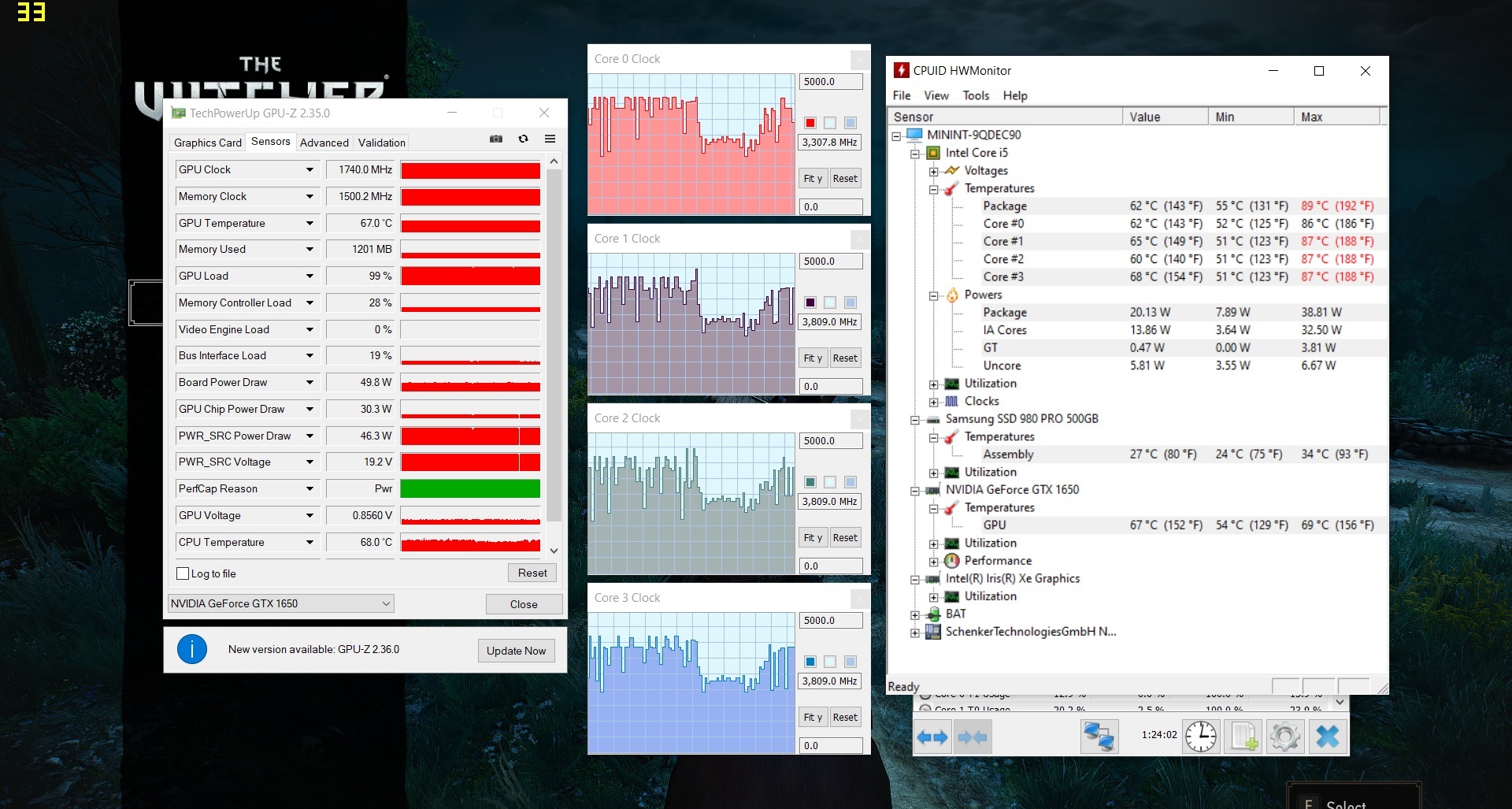Expand the Clocks node in HWMonitor
The image size is (1512, 809).
tap(934, 402)
